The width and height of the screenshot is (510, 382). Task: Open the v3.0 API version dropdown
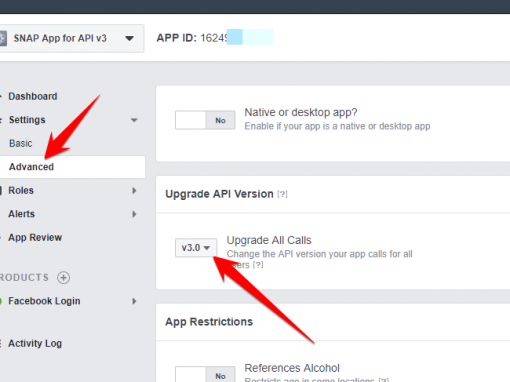tap(196, 248)
